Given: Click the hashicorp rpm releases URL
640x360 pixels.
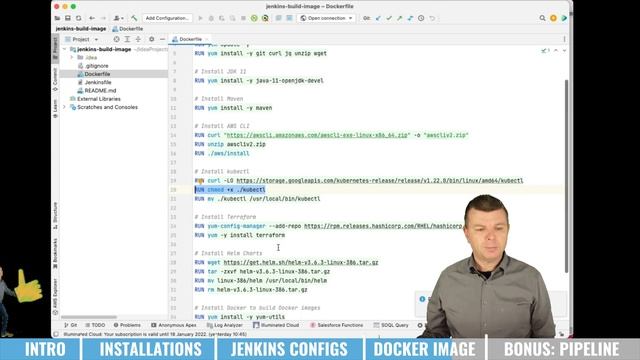Looking at the screenshot, I should pyautogui.click(x=383, y=226).
